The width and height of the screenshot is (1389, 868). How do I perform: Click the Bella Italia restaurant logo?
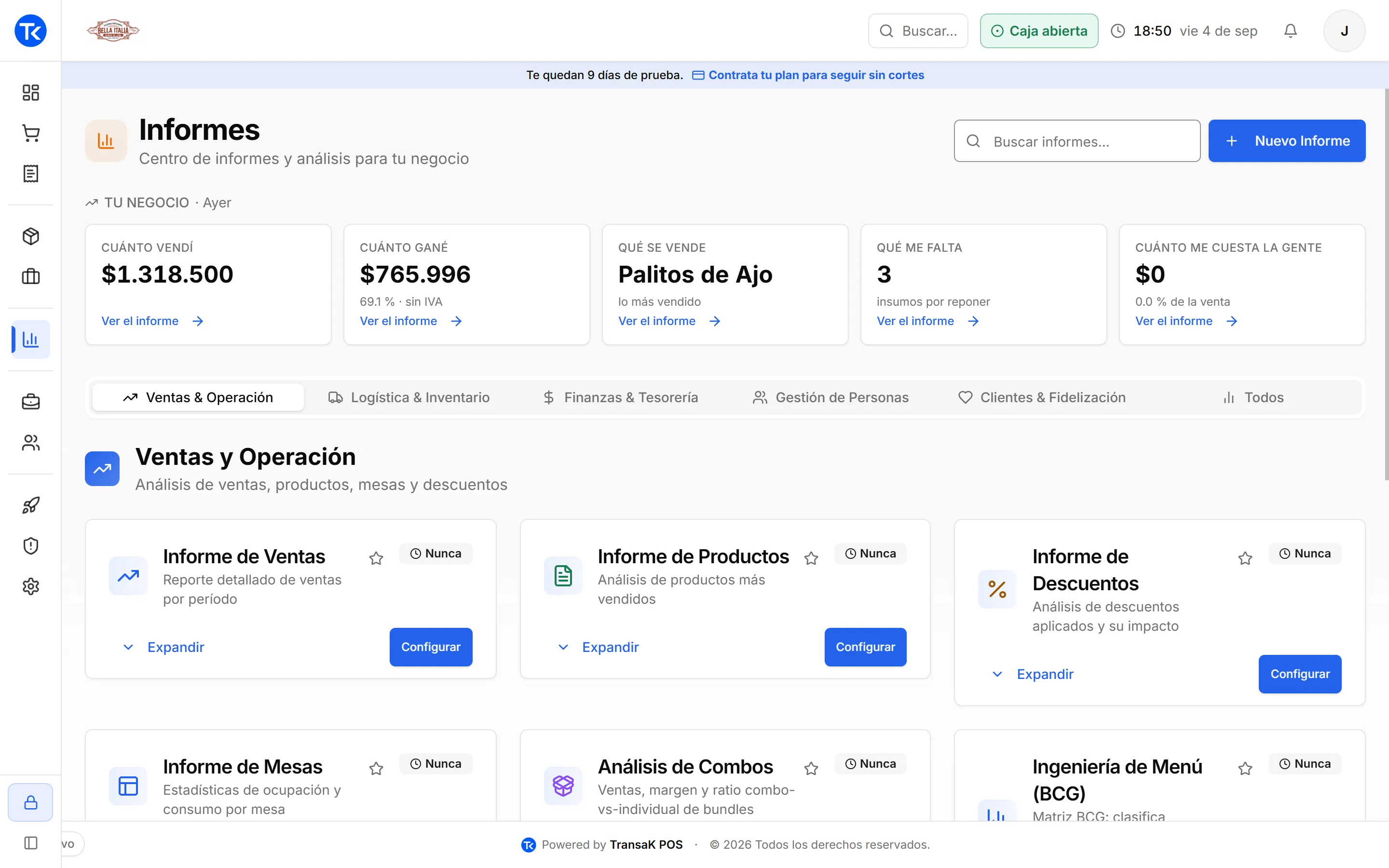click(113, 30)
